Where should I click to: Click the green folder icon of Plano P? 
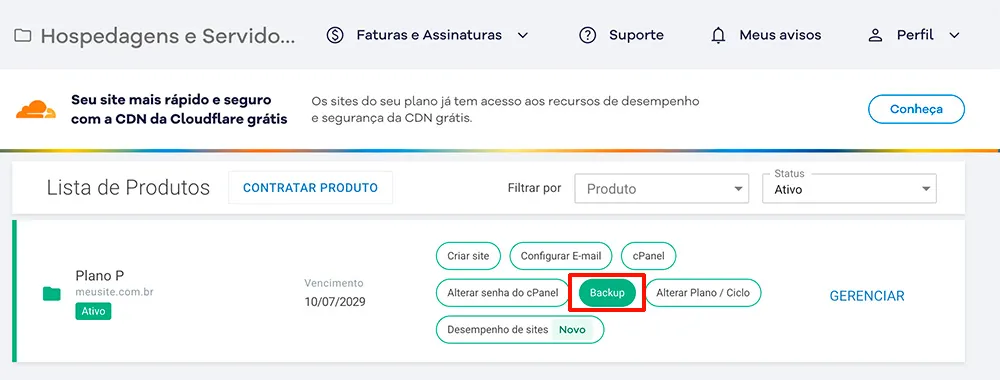point(52,294)
